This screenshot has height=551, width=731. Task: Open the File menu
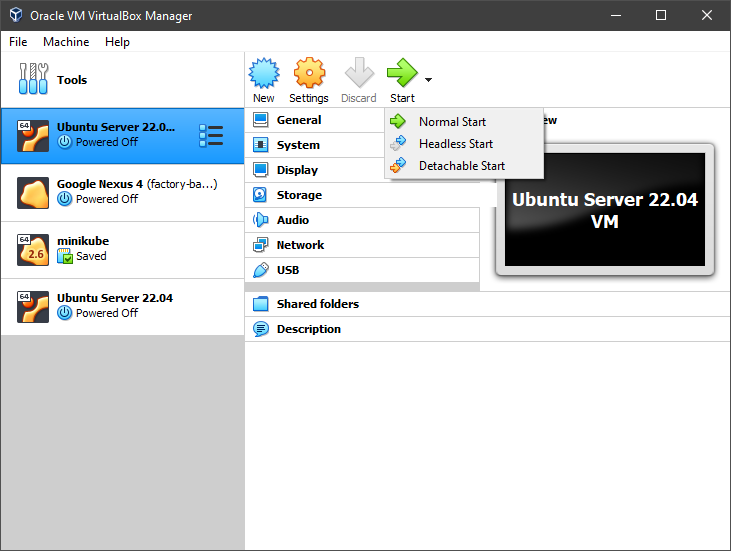18,42
